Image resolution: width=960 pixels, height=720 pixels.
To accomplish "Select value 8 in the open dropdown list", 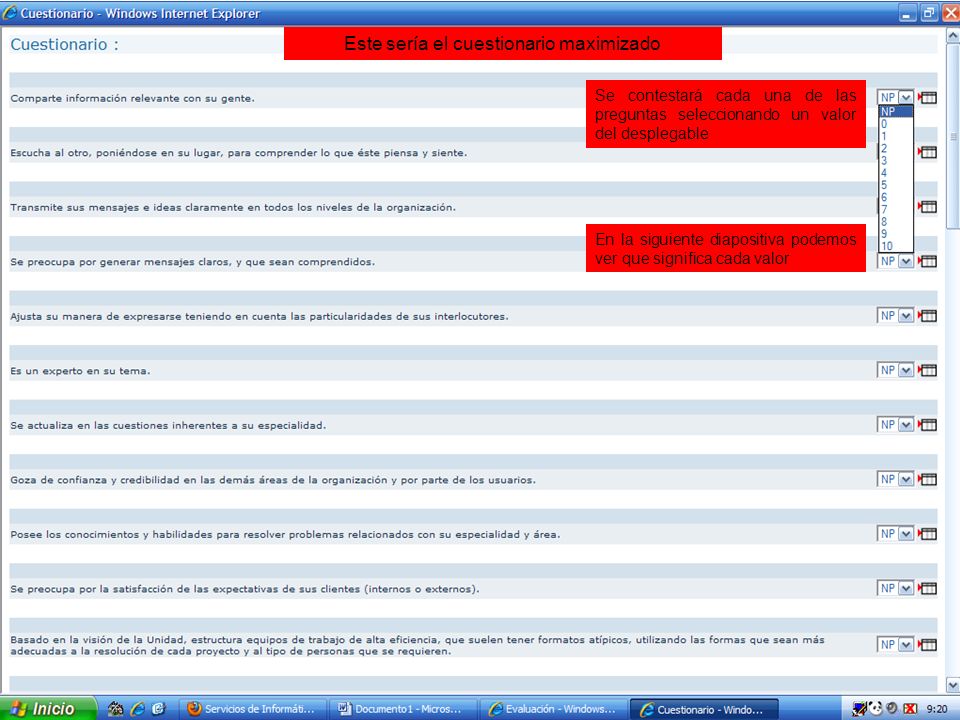I will tap(896, 222).
